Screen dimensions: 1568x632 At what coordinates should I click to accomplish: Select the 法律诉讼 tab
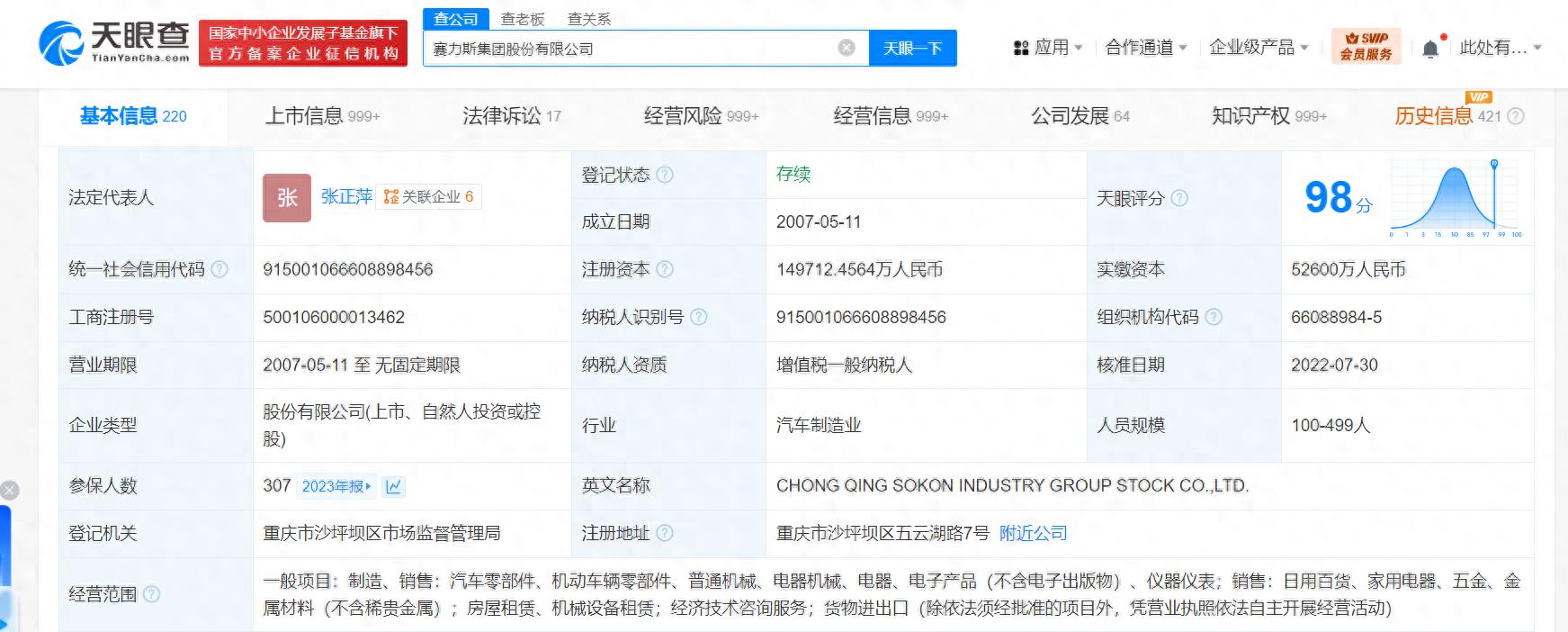[x=512, y=116]
